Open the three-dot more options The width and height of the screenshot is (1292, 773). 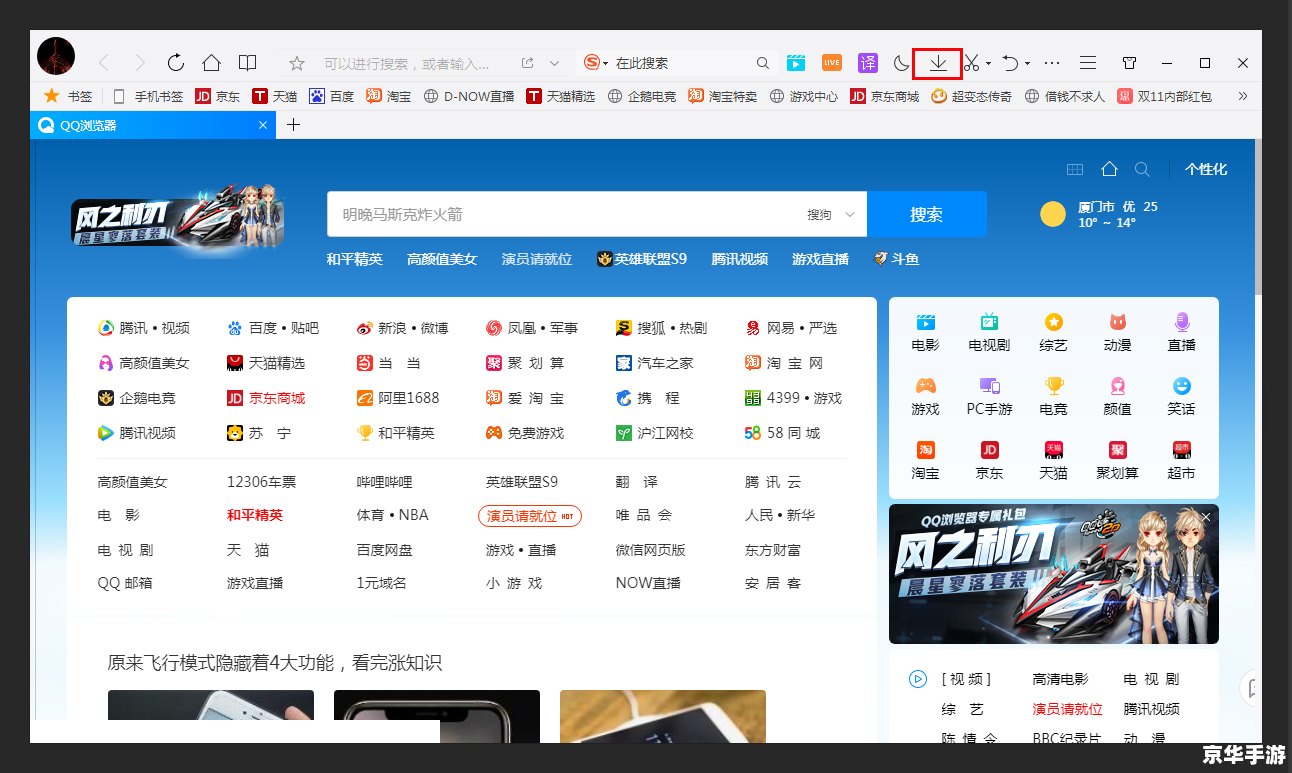pos(1051,63)
